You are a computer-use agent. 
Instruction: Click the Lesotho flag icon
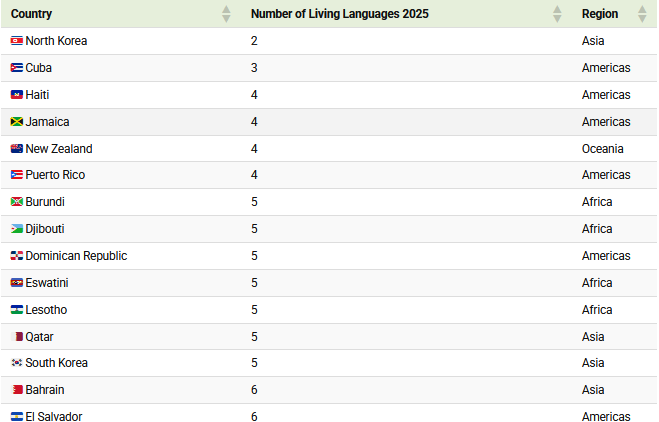point(17,310)
